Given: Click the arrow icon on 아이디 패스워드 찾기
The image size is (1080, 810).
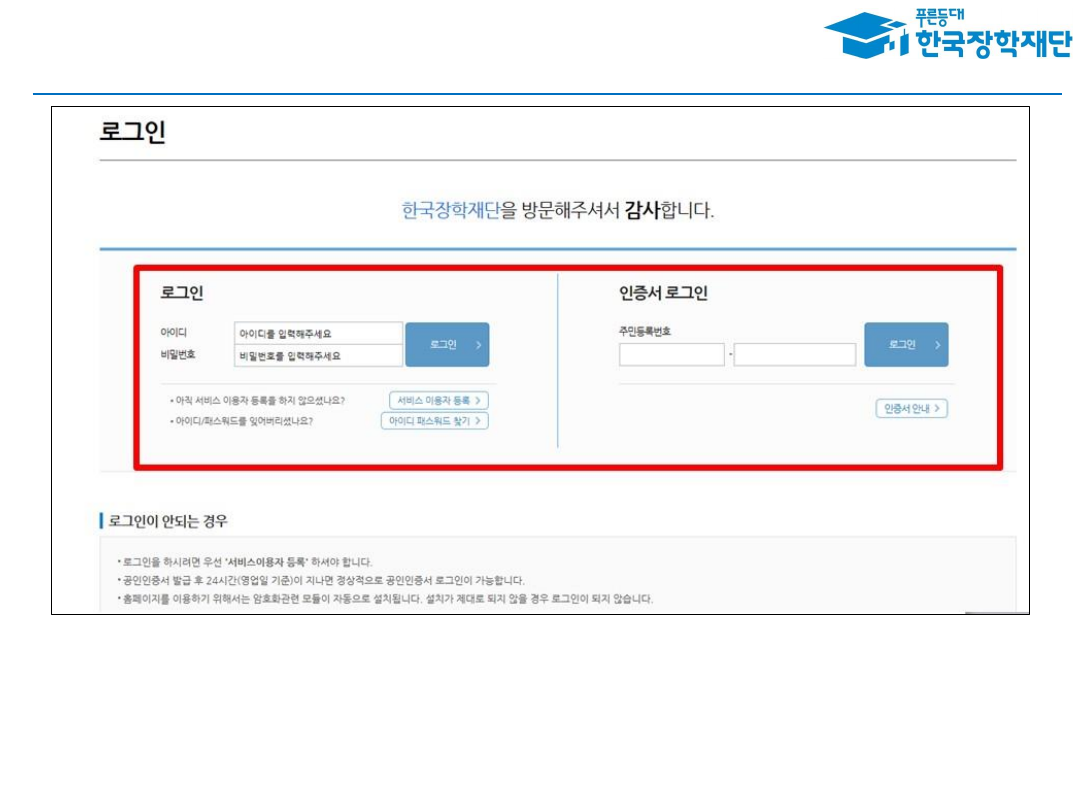Looking at the screenshot, I should pos(479,421).
